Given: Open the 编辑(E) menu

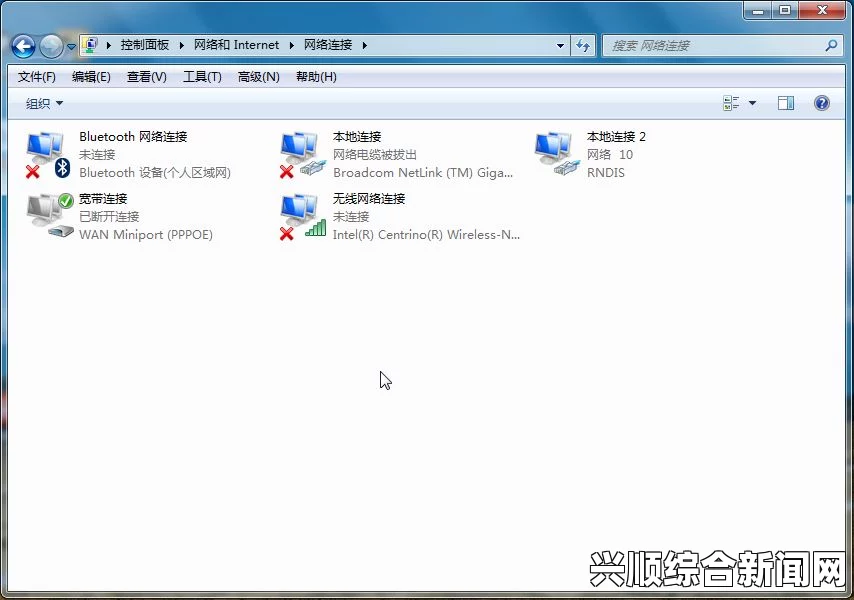Looking at the screenshot, I should pyautogui.click(x=91, y=77).
